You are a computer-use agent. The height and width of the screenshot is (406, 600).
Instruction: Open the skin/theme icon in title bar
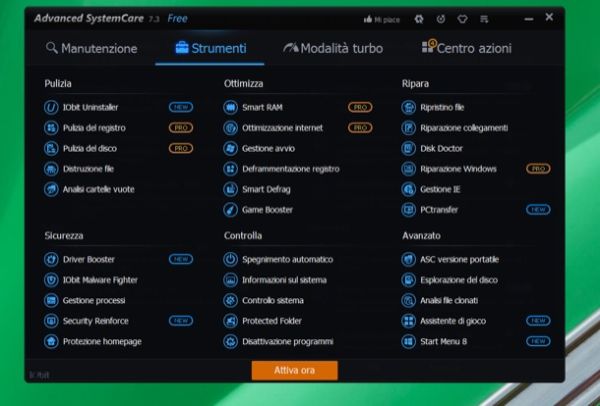pyautogui.click(x=419, y=19)
